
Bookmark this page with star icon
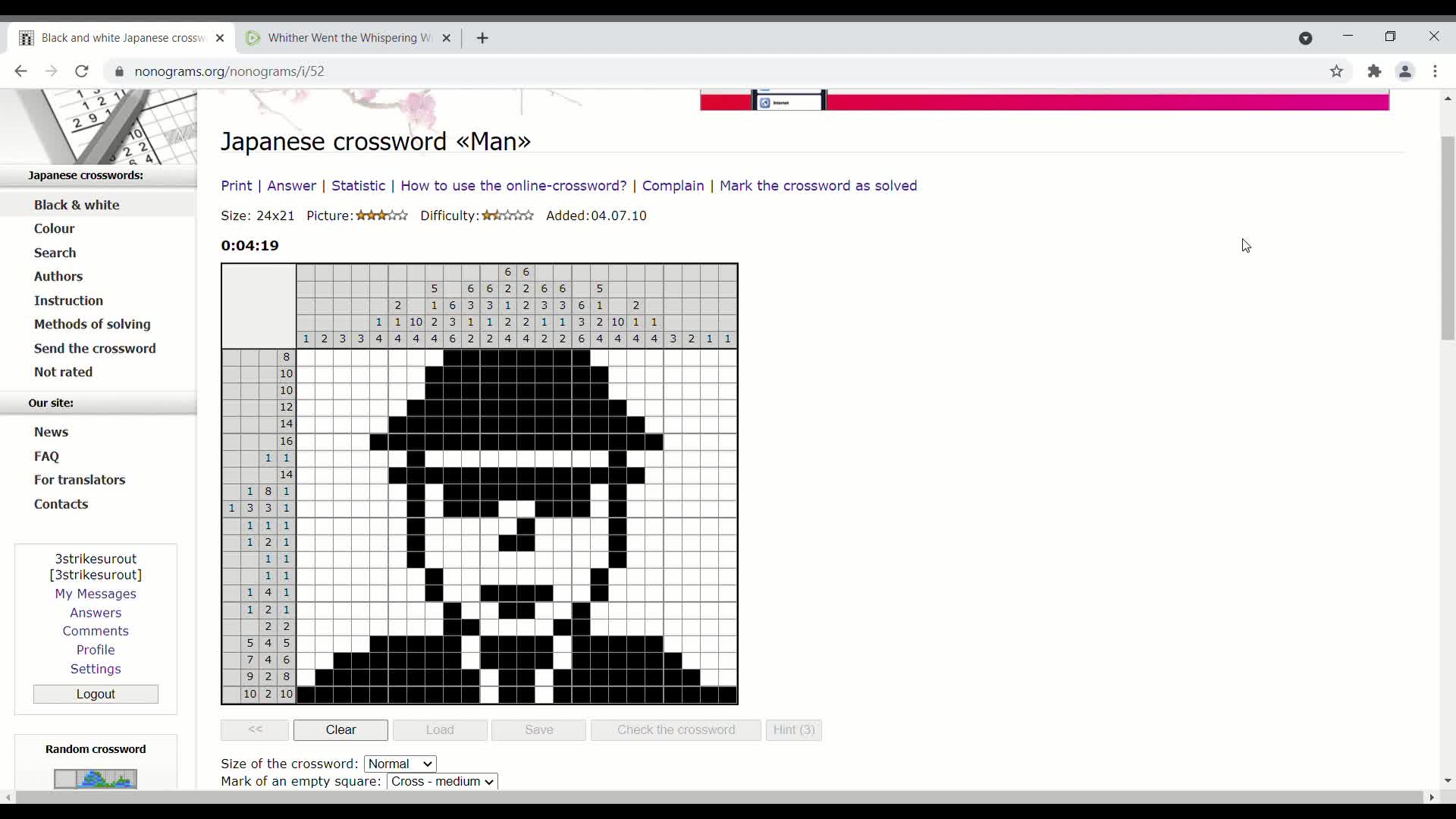coord(1336,71)
